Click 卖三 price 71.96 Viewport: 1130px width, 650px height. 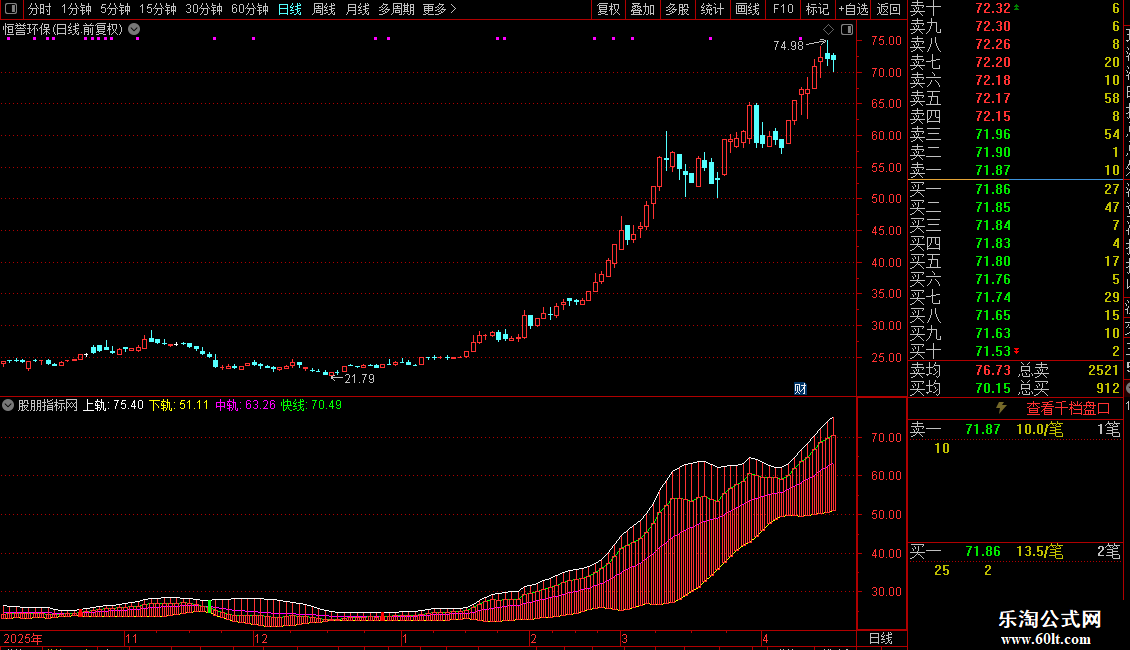click(992, 135)
